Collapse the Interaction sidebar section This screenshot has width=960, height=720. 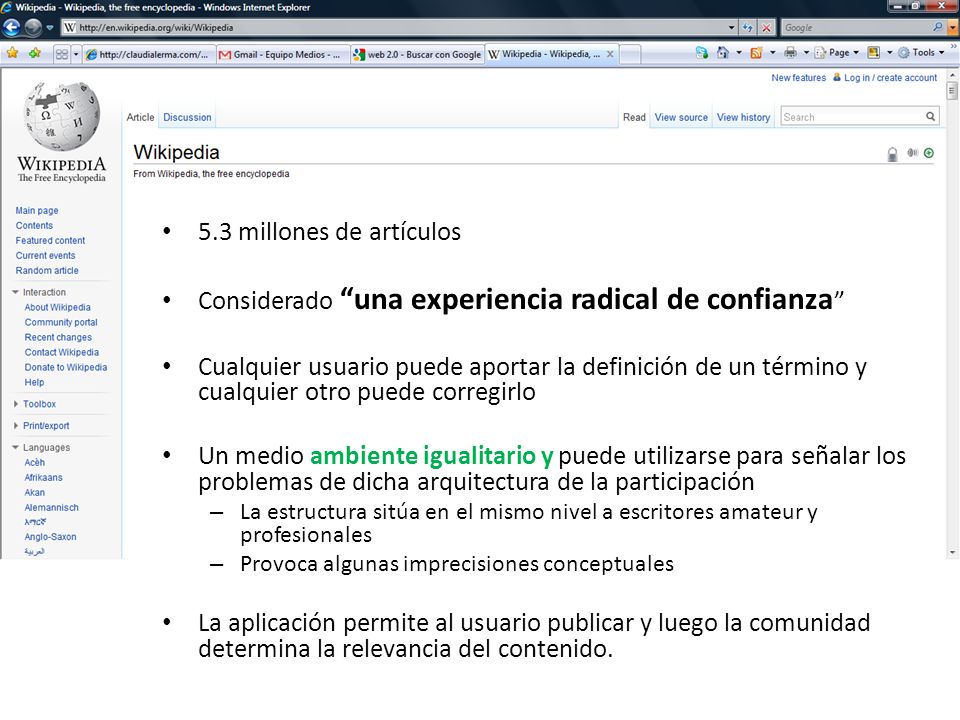point(39,292)
